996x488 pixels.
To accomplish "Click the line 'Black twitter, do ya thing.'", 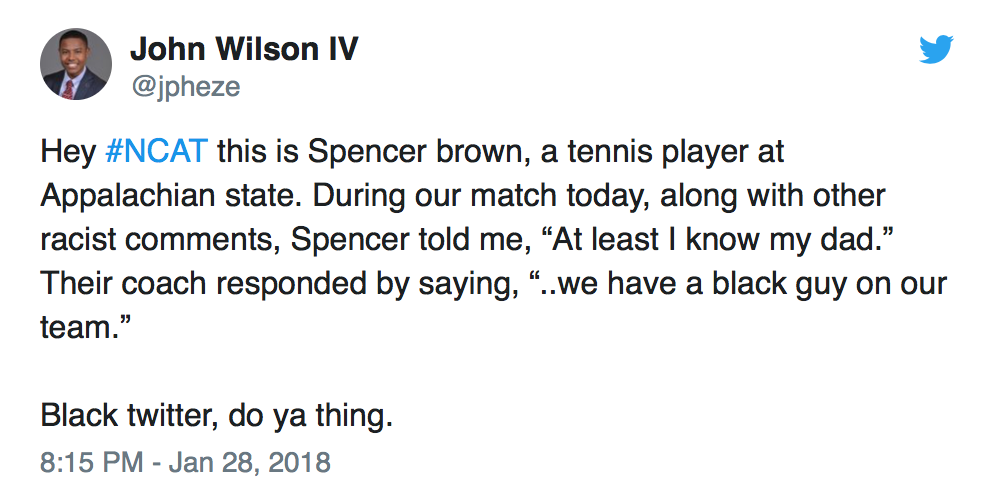I will click(217, 416).
